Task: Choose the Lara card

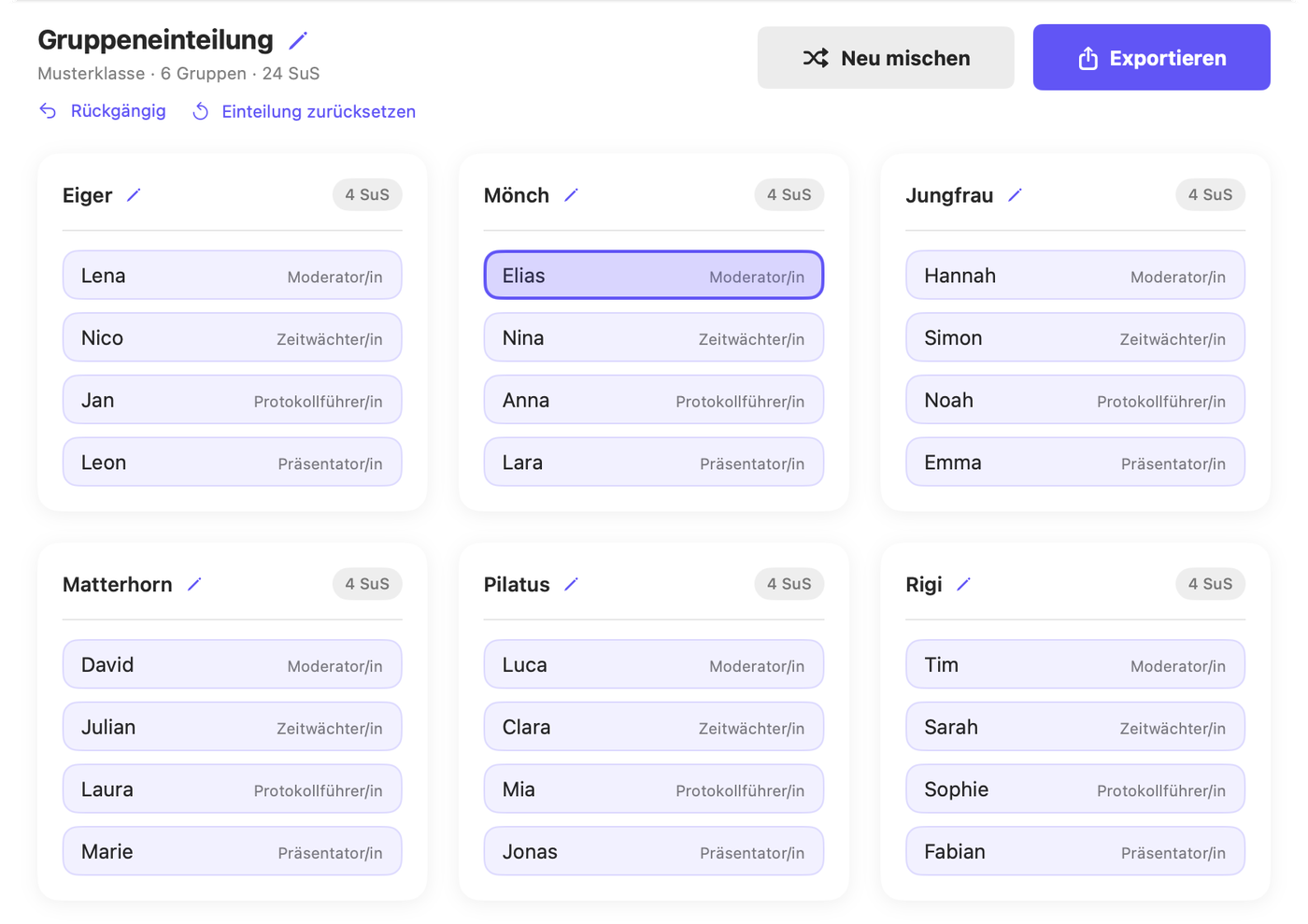Action: pos(654,462)
